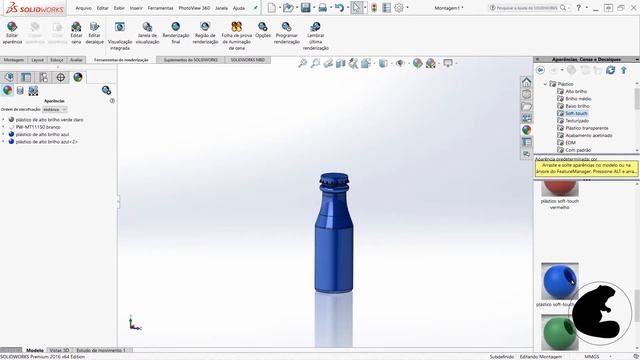Open render Opções in the ribbon
This screenshot has width=640, height=360.
click(x=263, y=30)
